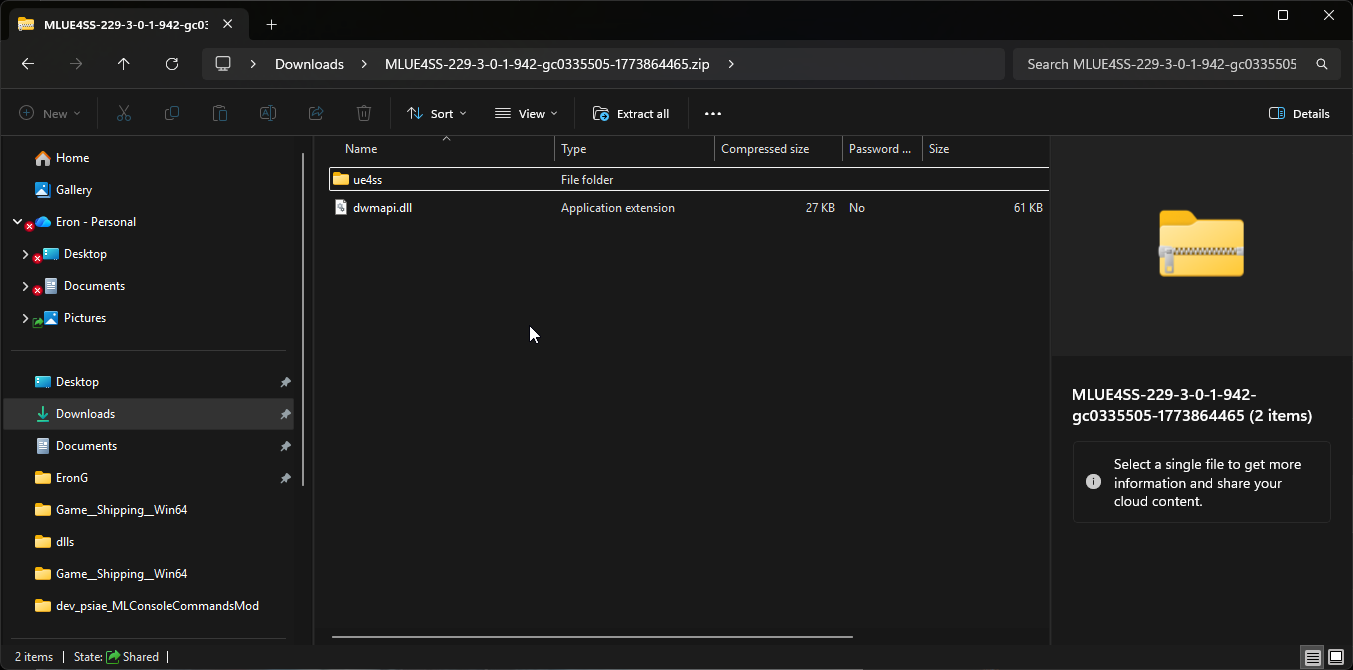Open the View dropdown menu
The image size is (1353, 670).
[526, 114]
